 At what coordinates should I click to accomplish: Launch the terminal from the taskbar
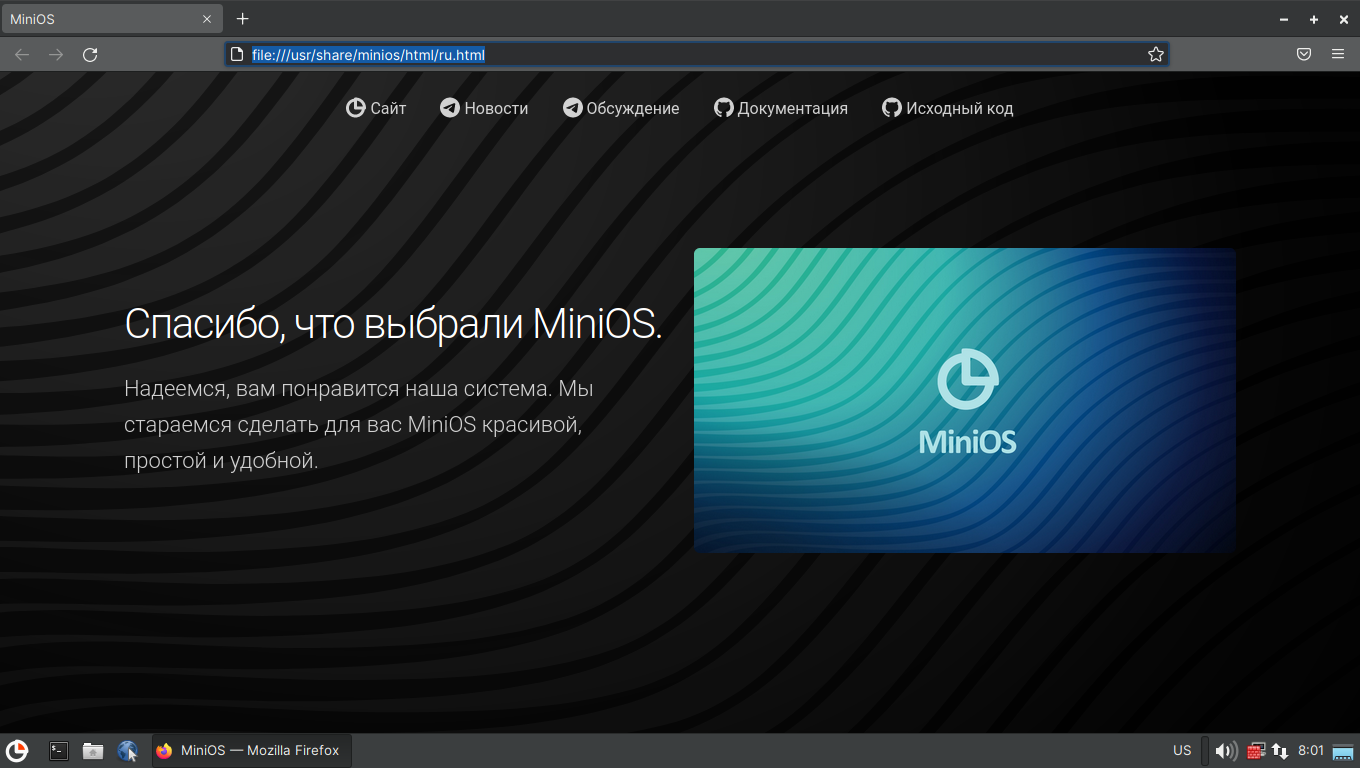[x=59, y=750]
